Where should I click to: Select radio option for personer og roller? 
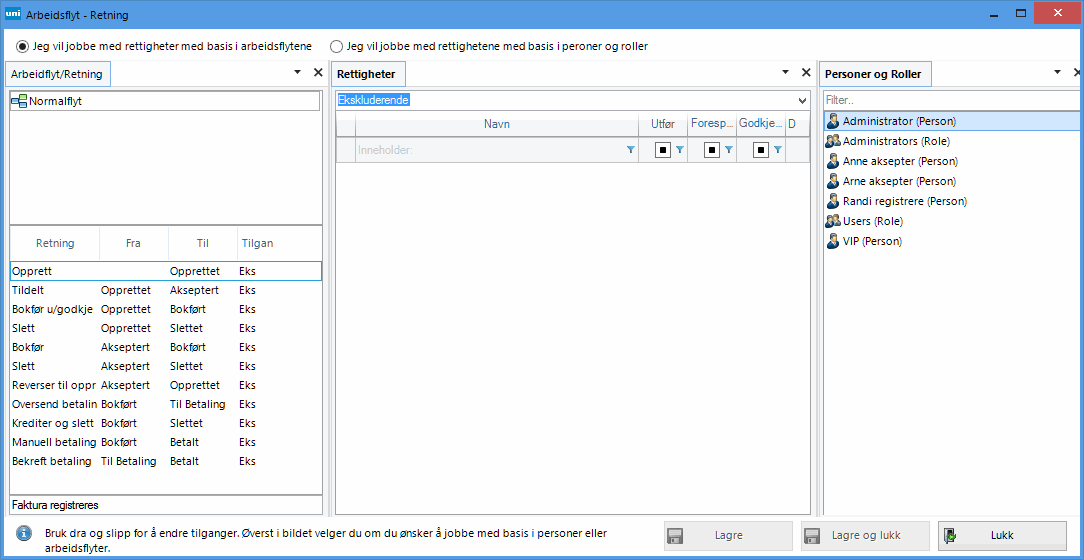coord(337,46)
